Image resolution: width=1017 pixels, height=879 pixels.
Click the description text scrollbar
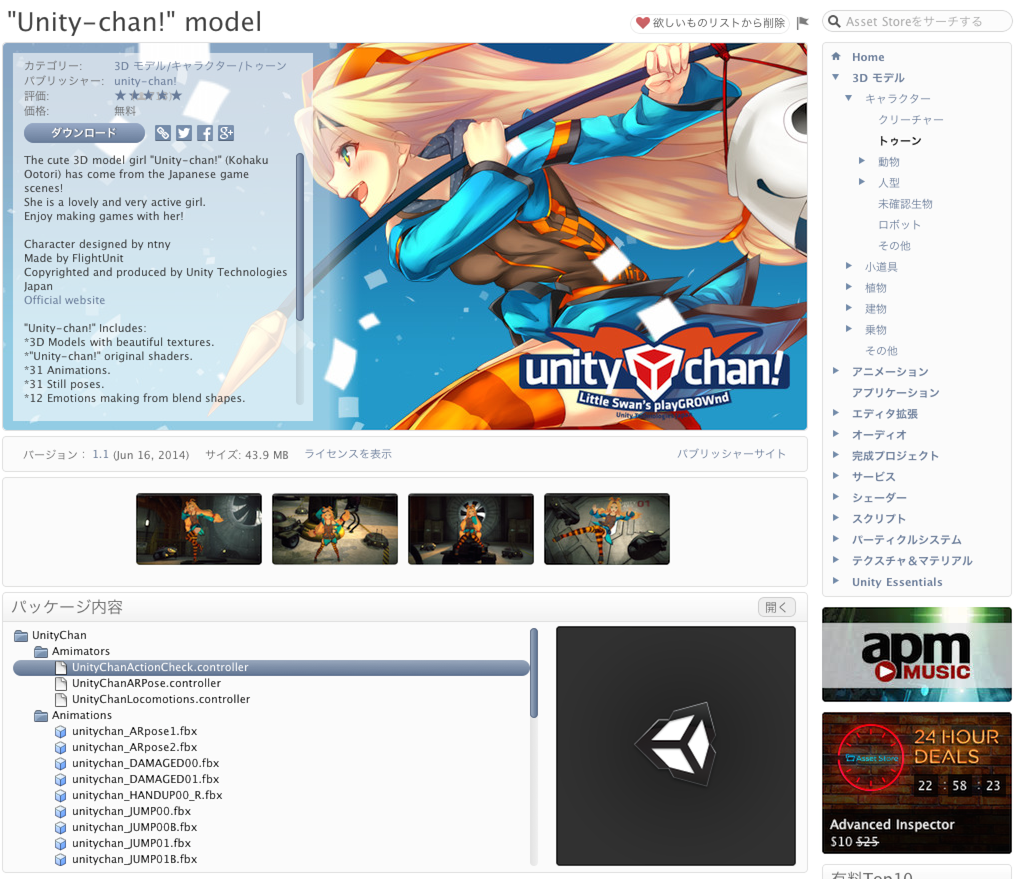[300, 237]
